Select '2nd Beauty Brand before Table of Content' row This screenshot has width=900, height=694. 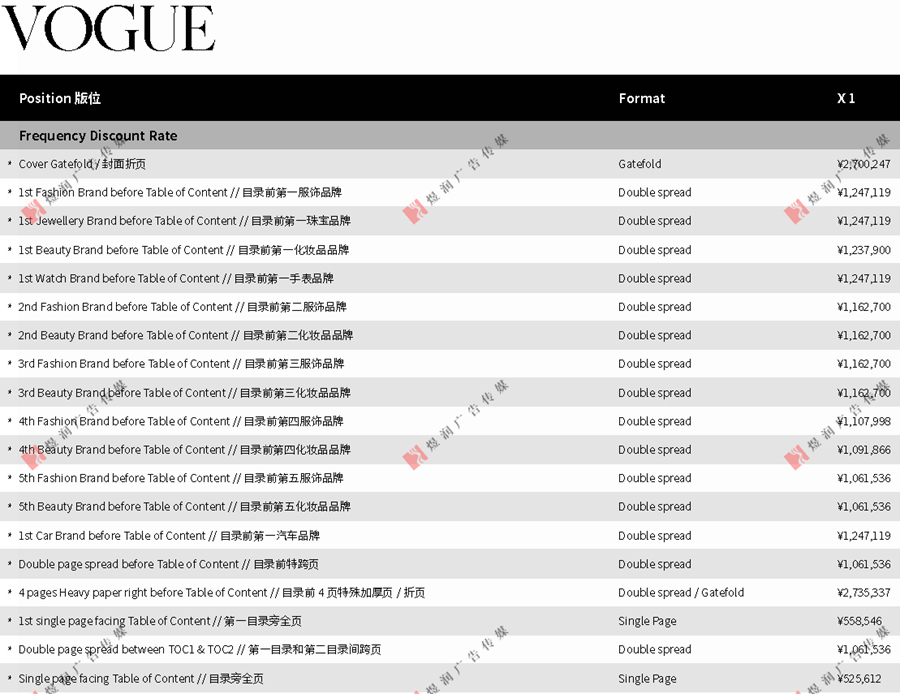(x=450, y=335)
